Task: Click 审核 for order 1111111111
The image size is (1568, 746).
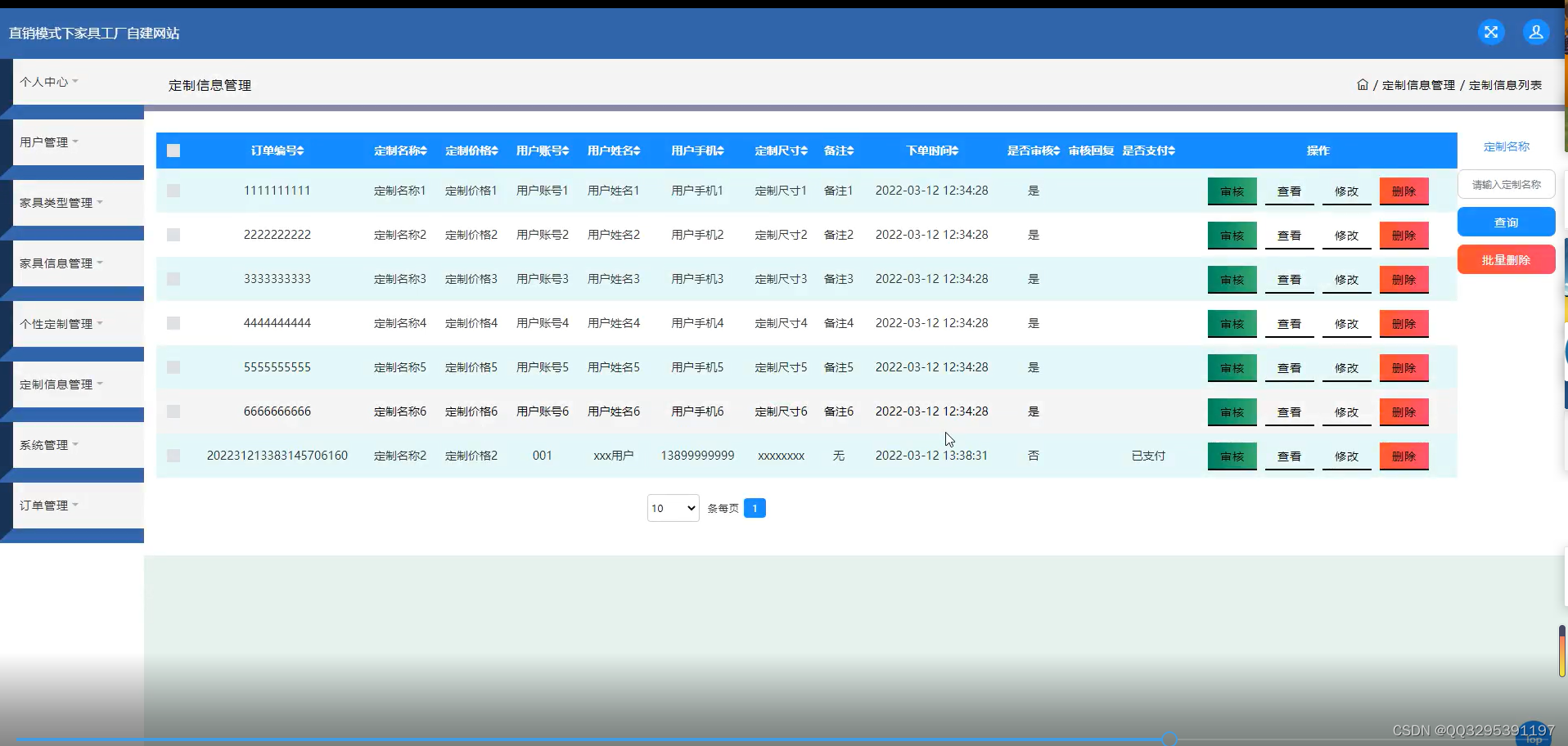Action: (1232, 191)
